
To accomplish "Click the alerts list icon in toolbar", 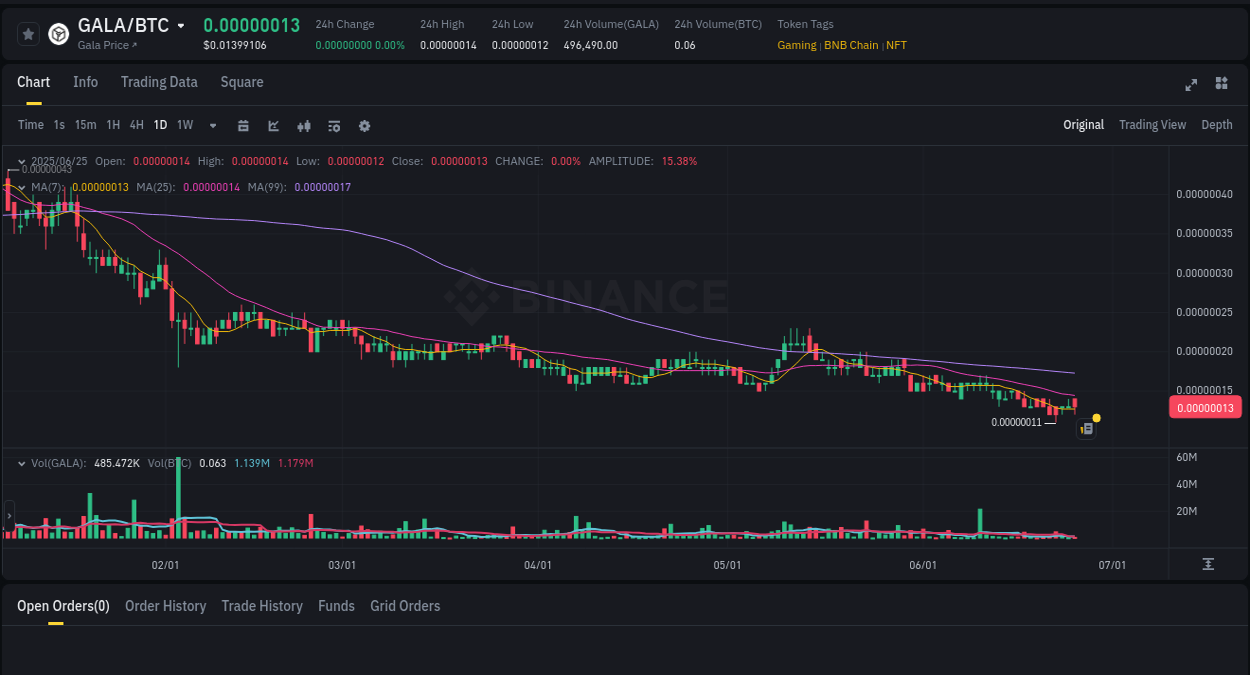I will [333, 126].
